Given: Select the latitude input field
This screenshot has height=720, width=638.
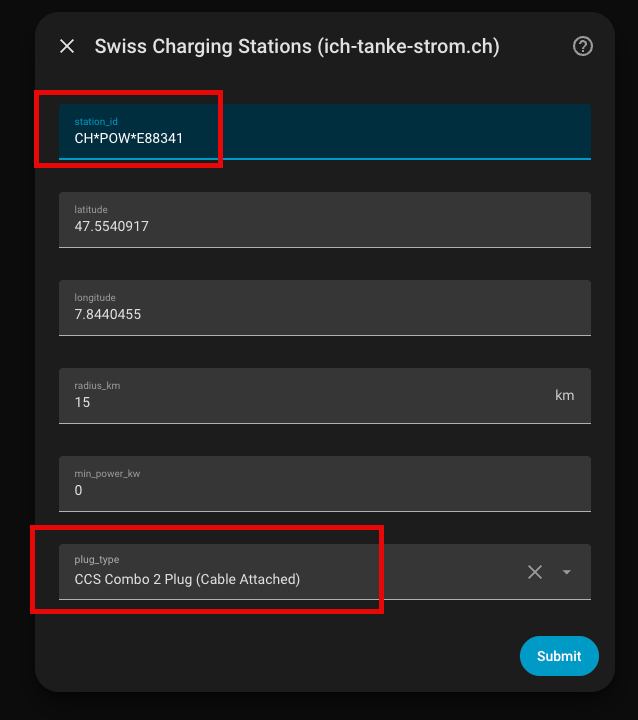Looking at the screenshot, I should coord(325,220).
